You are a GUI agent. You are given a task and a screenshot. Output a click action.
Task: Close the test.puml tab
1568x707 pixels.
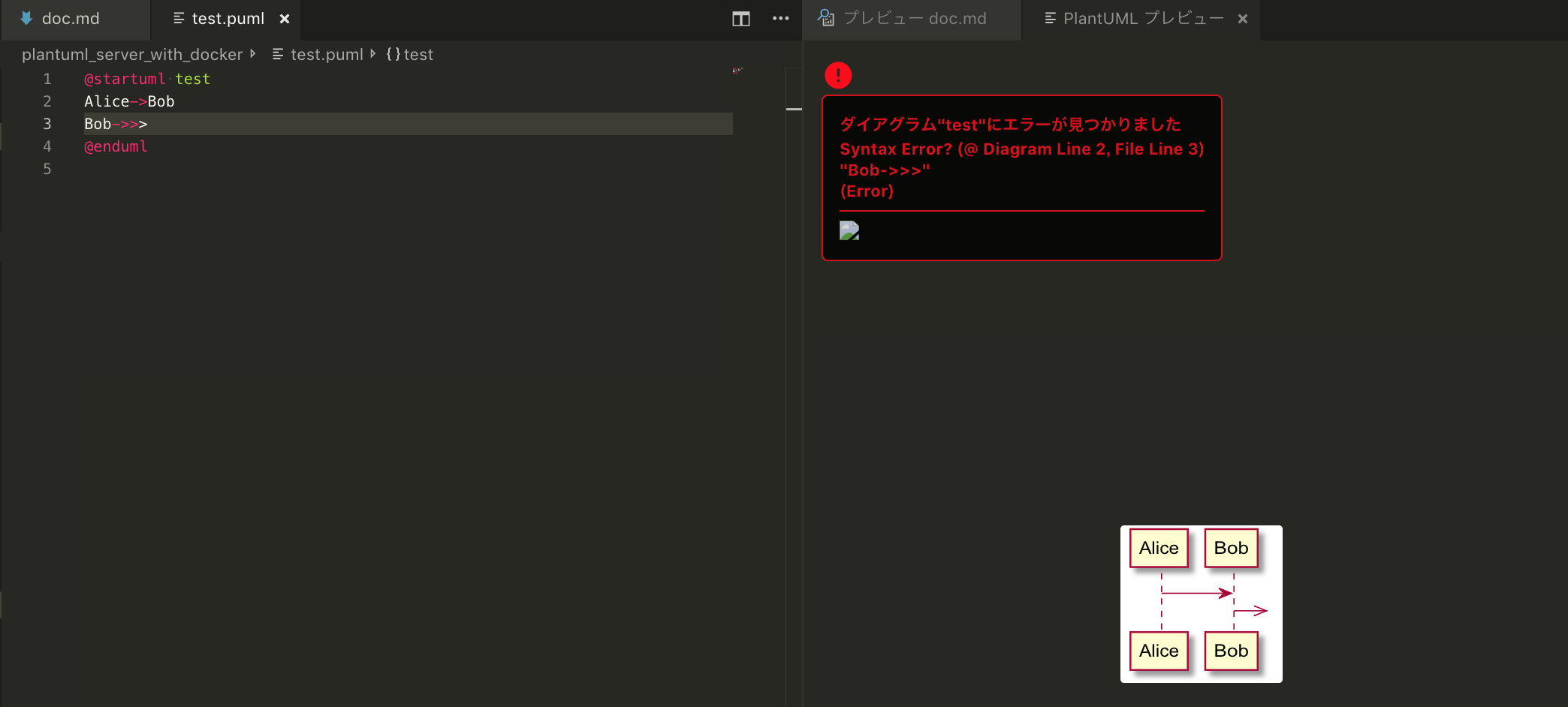pyautogui.click(x=284, y=19)
